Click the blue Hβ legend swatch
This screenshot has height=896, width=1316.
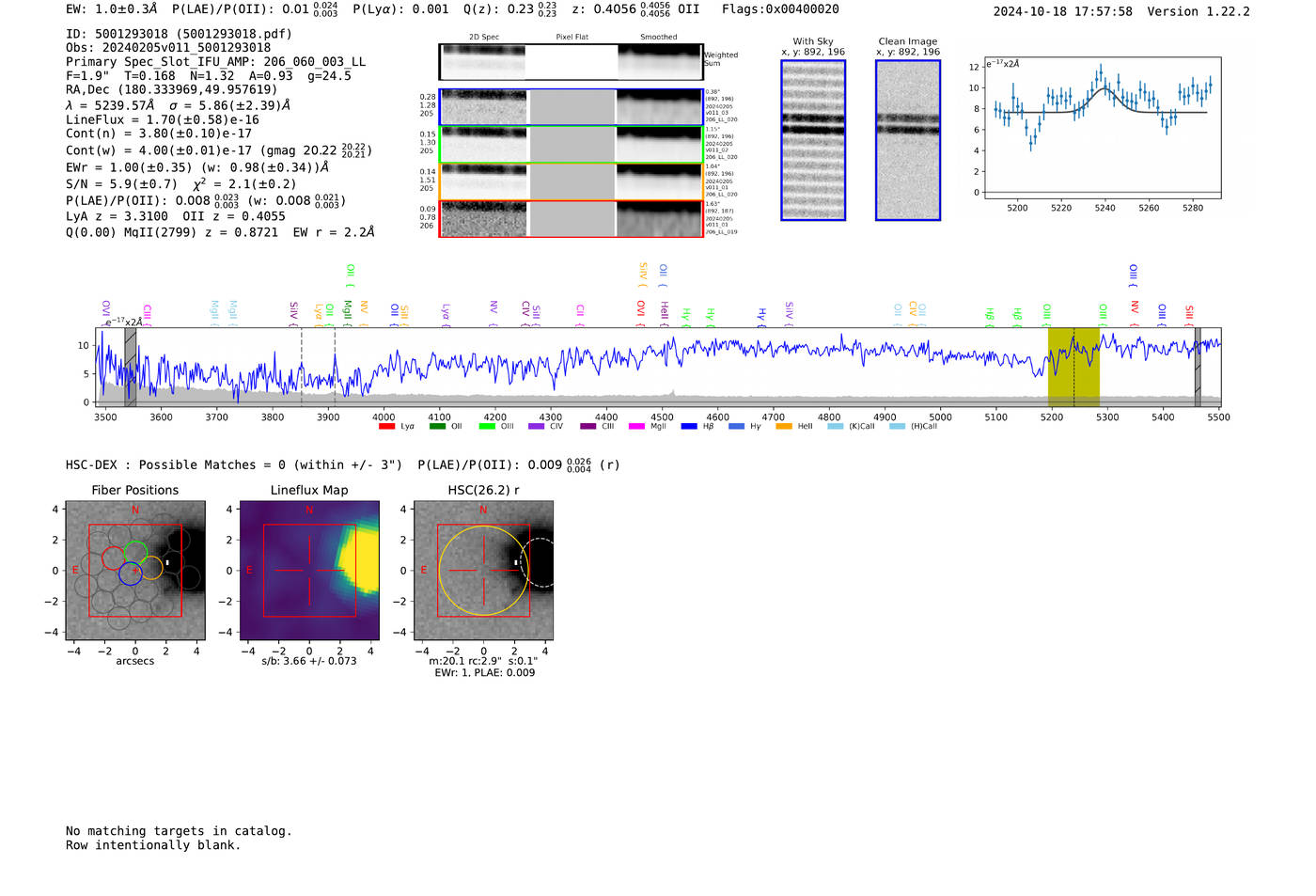click(x=689, y=426)
